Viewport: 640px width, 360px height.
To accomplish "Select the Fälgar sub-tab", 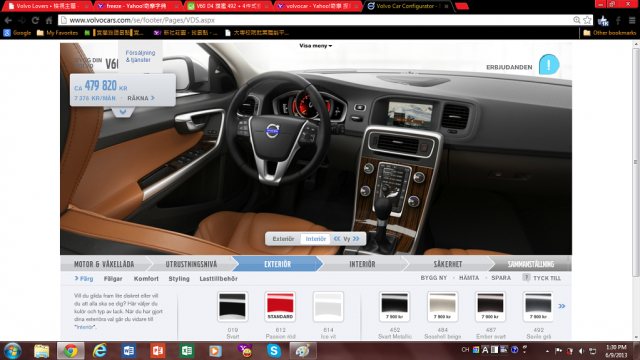I will point(113,278).
